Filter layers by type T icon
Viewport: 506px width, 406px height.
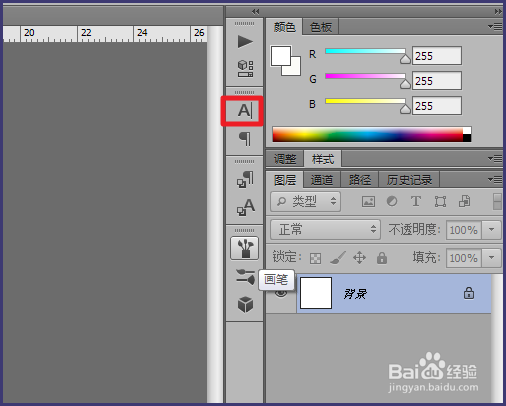coord(416,201)
